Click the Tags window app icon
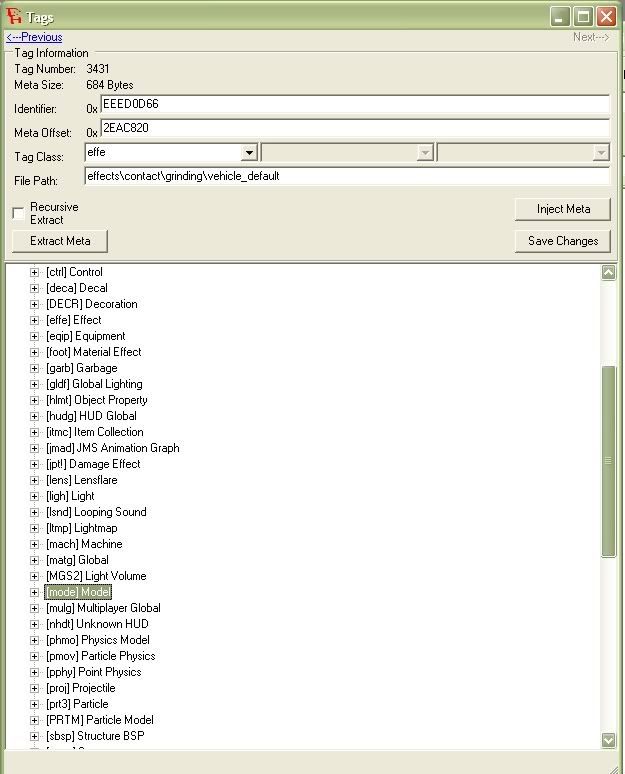Viewport: 625px width, 774px height. click(14, 16)
